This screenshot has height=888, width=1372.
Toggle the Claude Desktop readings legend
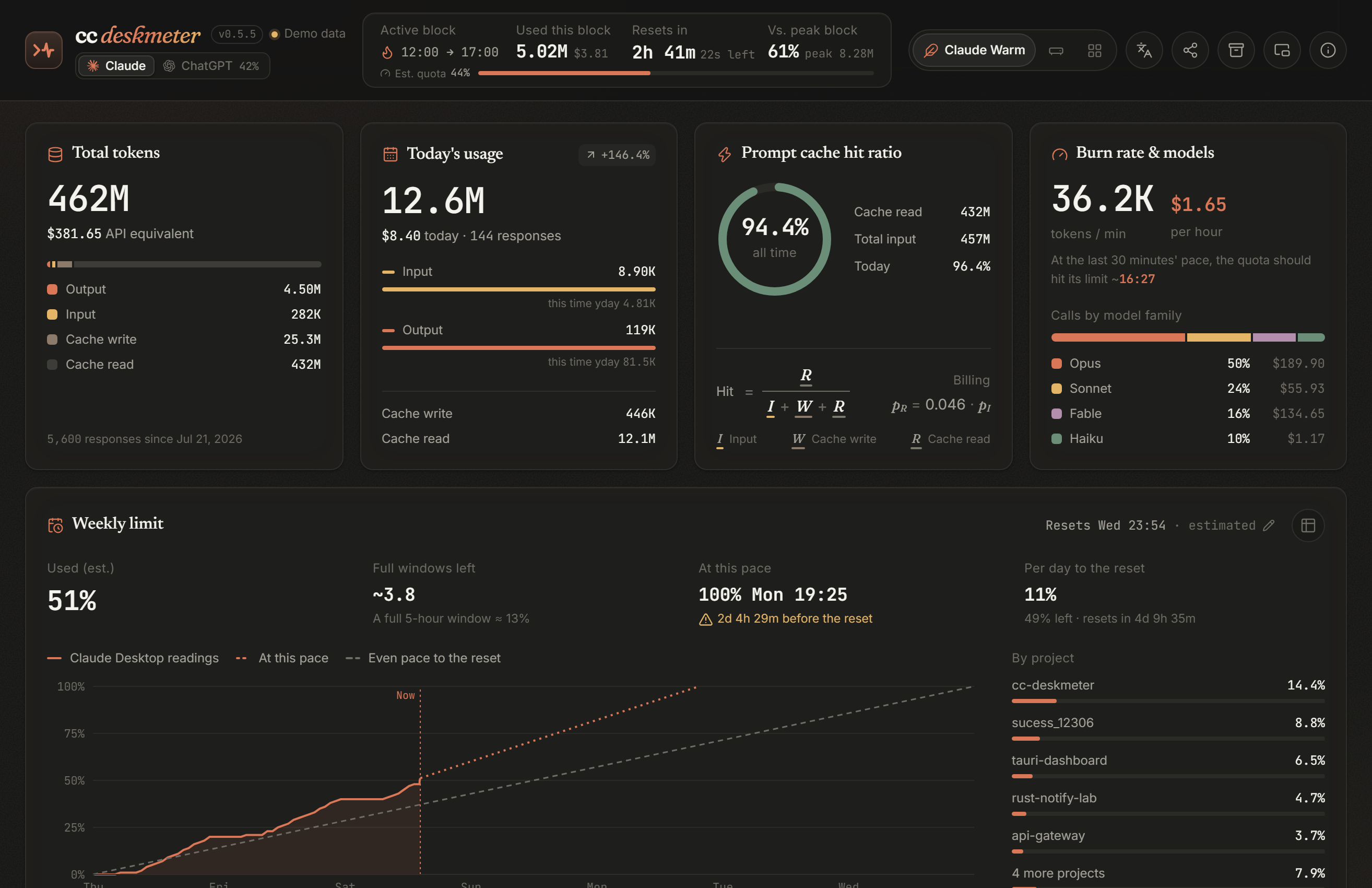[133, 658]
